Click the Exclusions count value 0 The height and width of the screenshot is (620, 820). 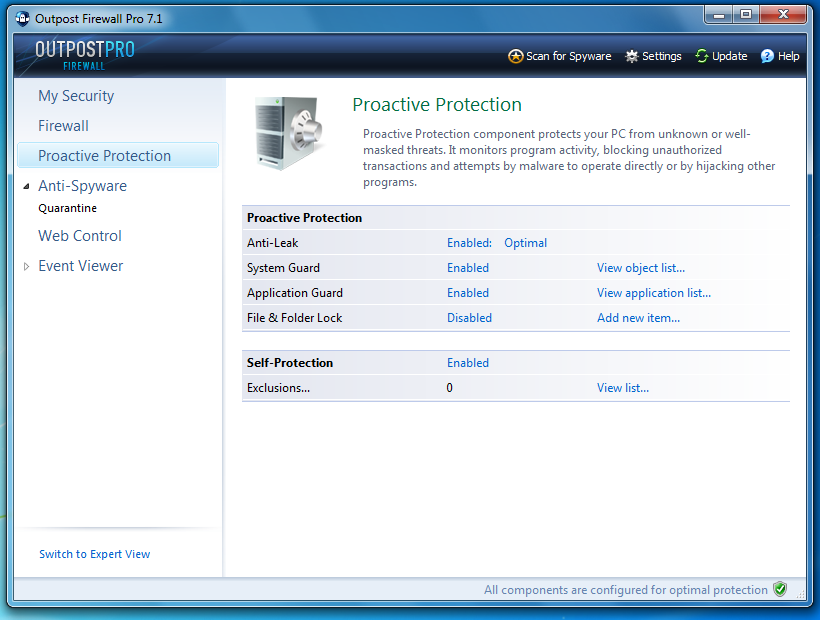pyautogui.click(x=449, y=388)
